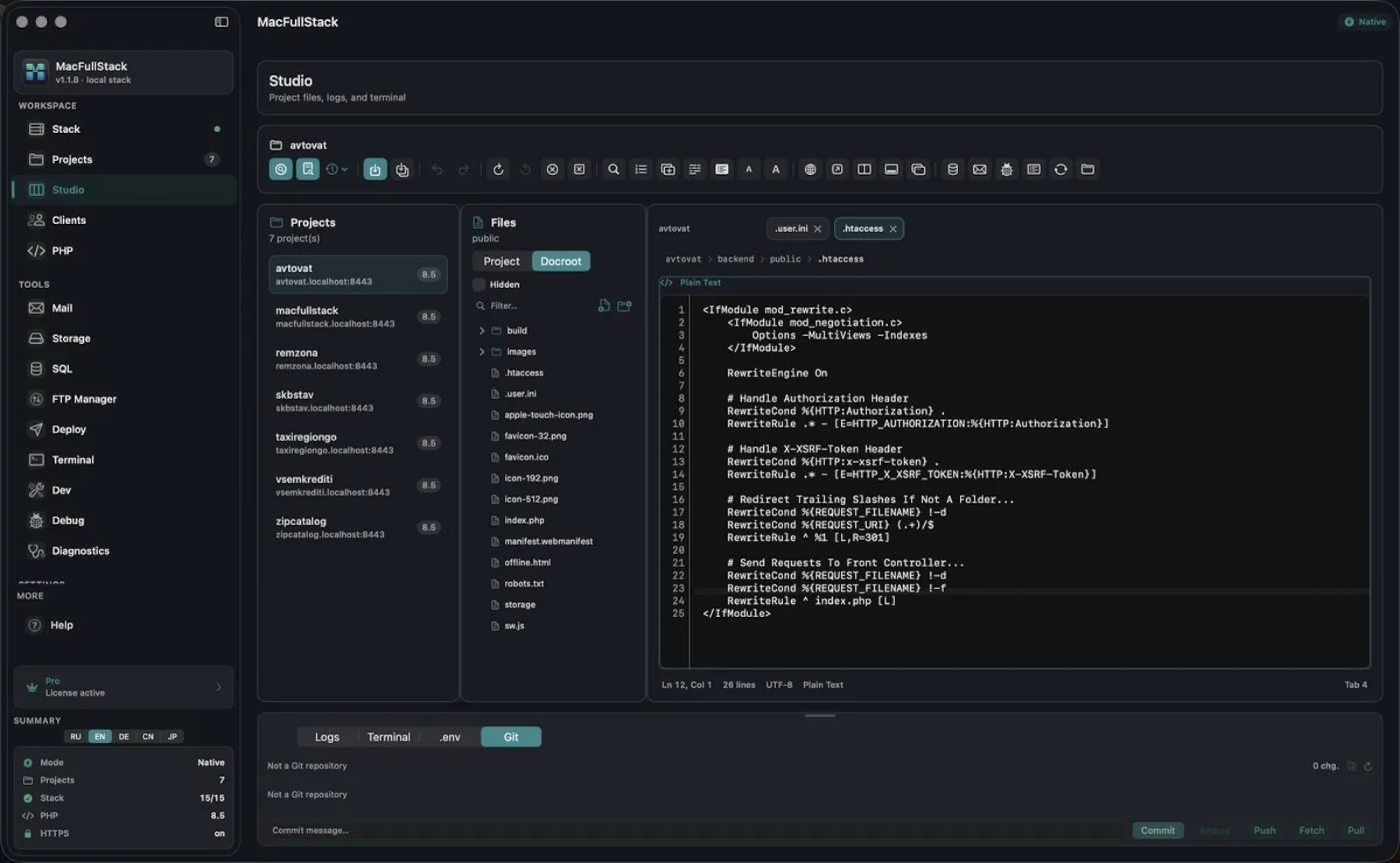Screen dimensions: 1400x863
Task: Click the reload circular arrow toolbar icon
Action: (499, 170)
